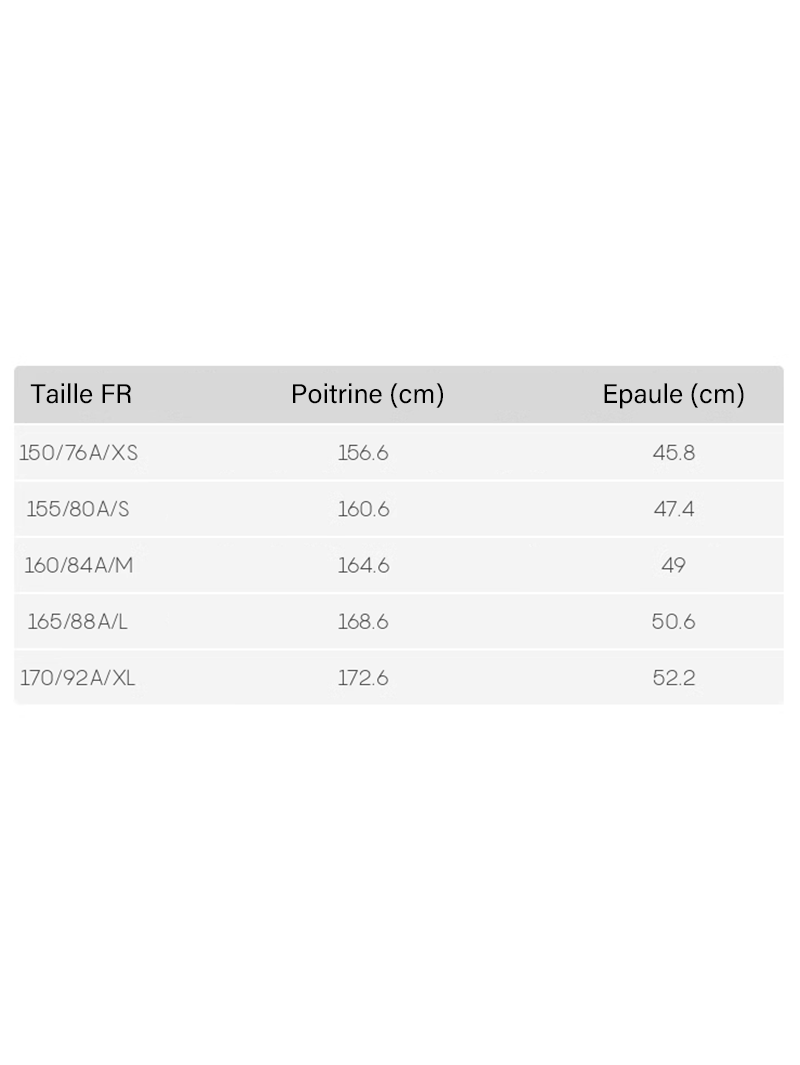Select the 150/76A/XS size cell
The height and width of the screenshot is (1065, 800).
79,453
